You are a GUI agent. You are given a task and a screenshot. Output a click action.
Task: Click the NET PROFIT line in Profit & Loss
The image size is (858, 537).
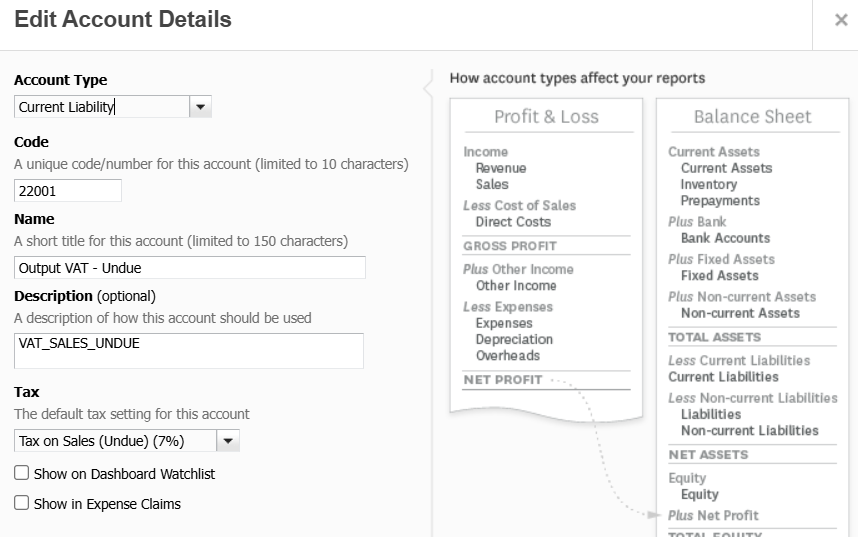pos(503,380)
